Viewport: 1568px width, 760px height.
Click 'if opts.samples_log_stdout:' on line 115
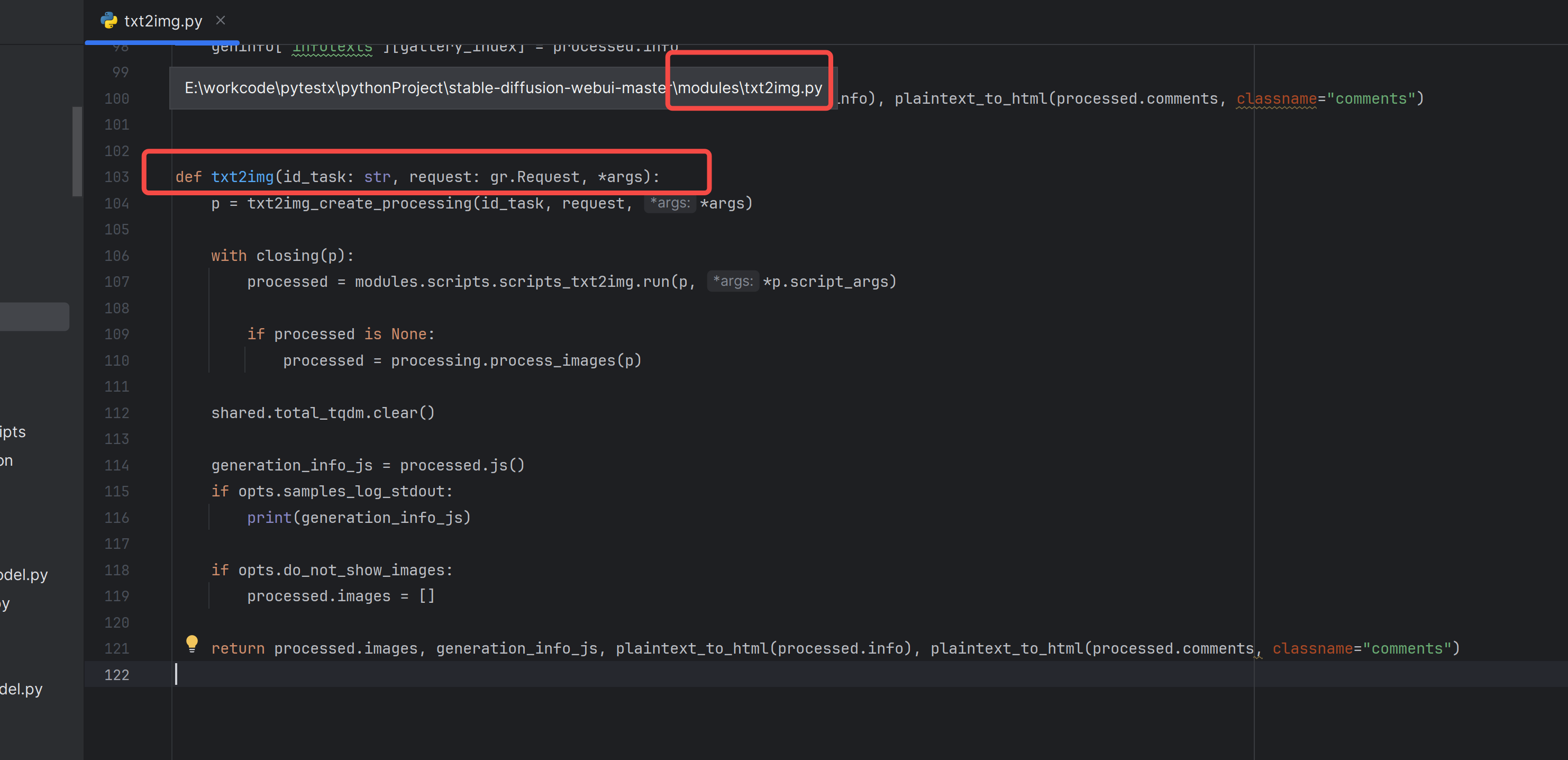coord(332,491)
